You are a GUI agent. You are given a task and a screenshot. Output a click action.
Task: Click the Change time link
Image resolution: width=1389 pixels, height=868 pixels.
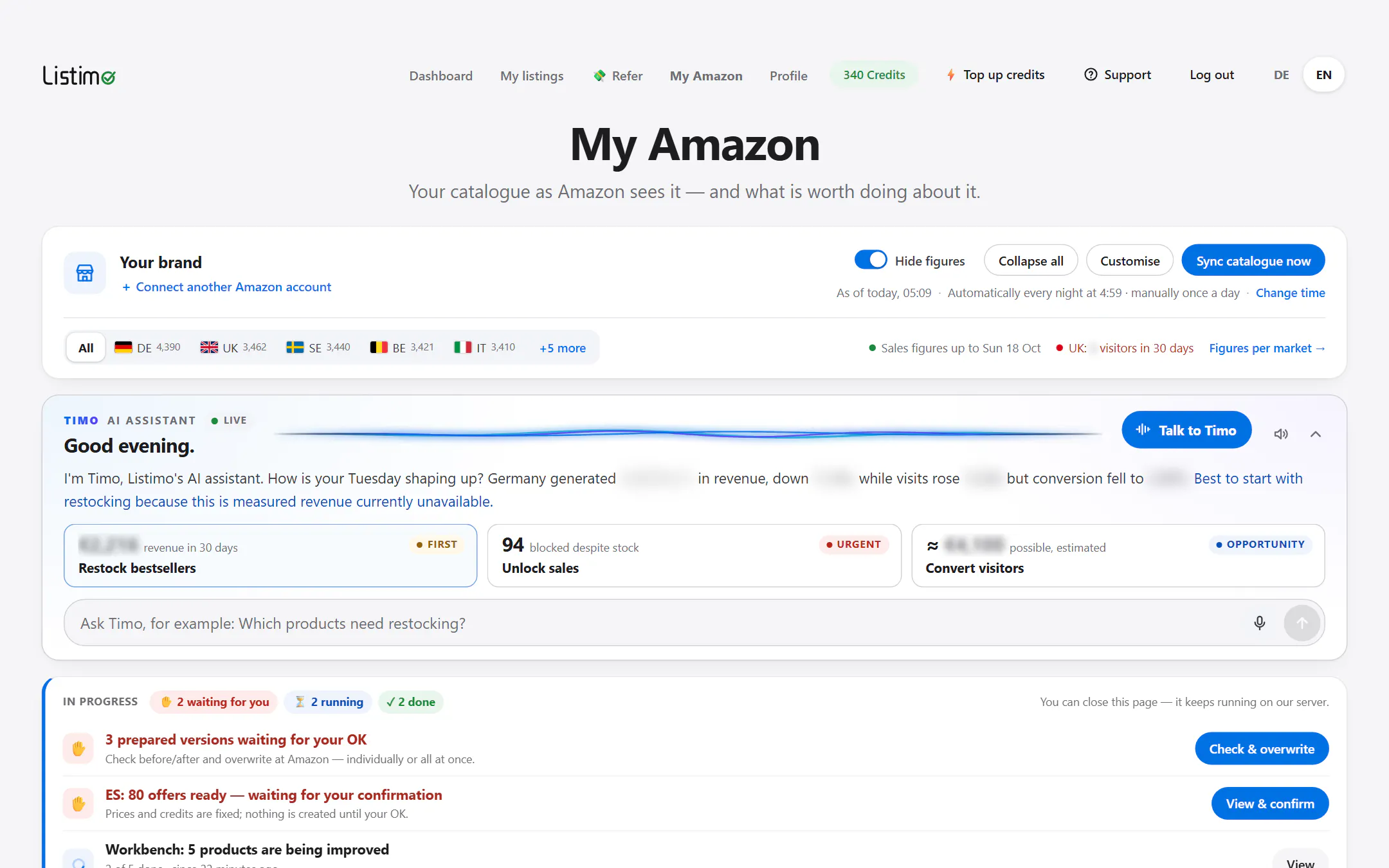click(1290, 293)
